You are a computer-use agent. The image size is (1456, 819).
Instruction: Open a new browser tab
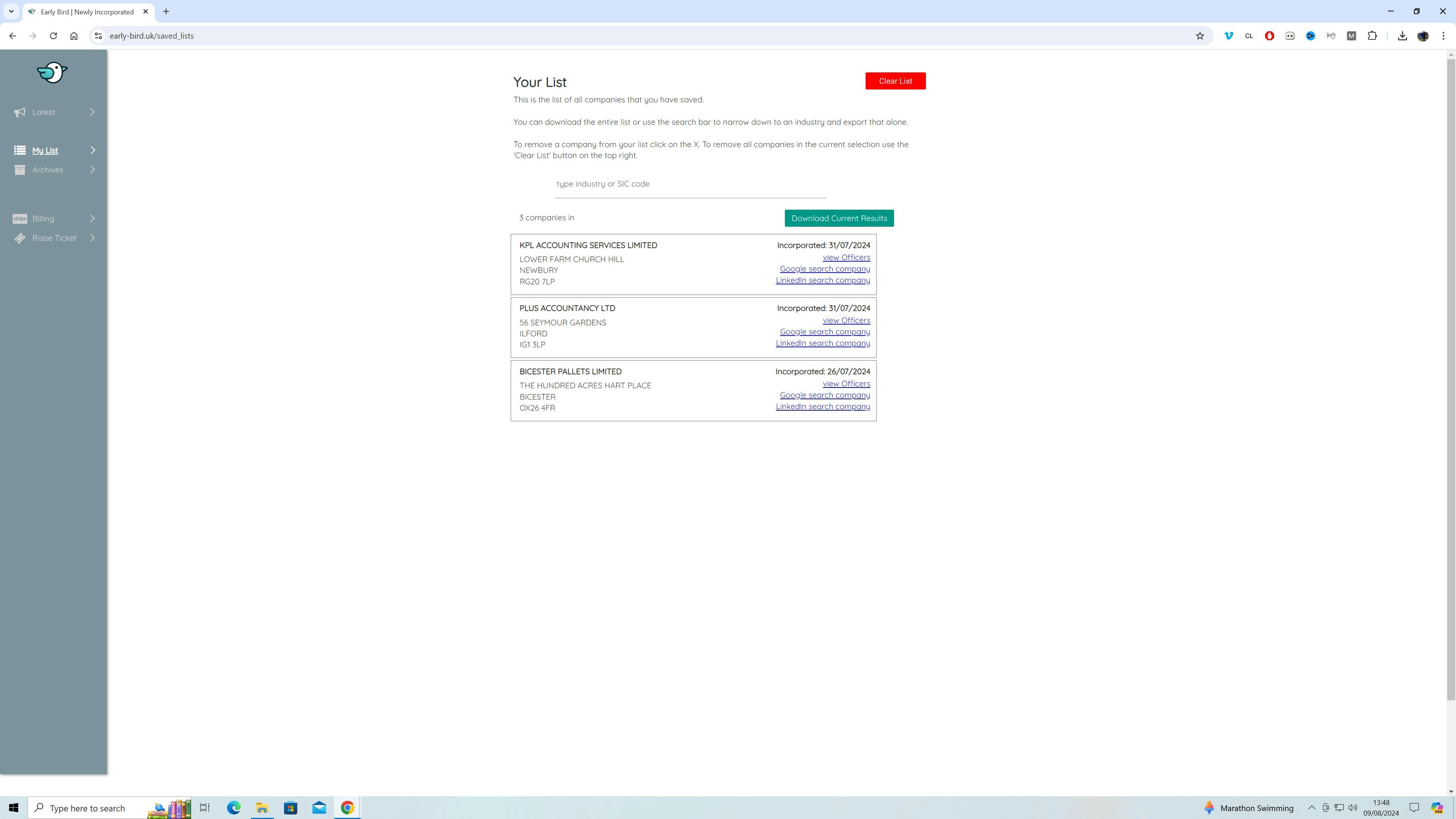166,11
